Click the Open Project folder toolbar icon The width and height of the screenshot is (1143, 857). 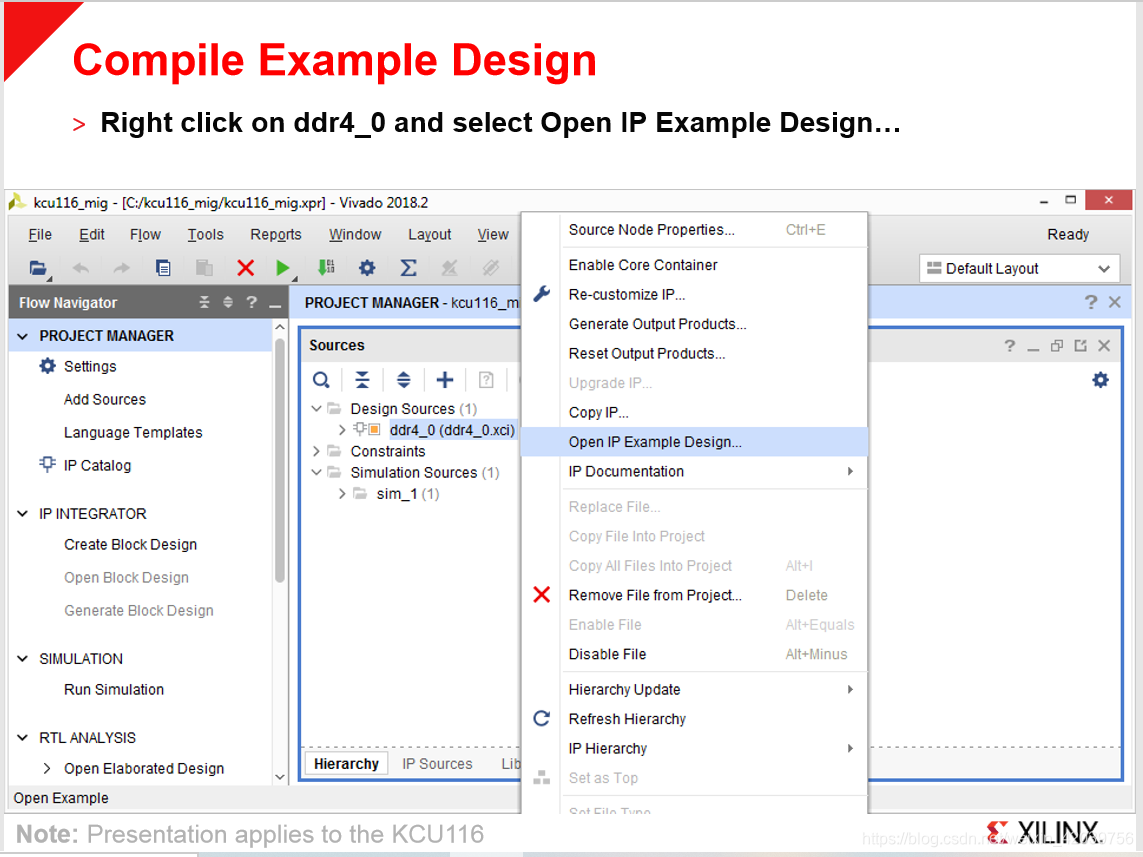(x=38, y=268)
